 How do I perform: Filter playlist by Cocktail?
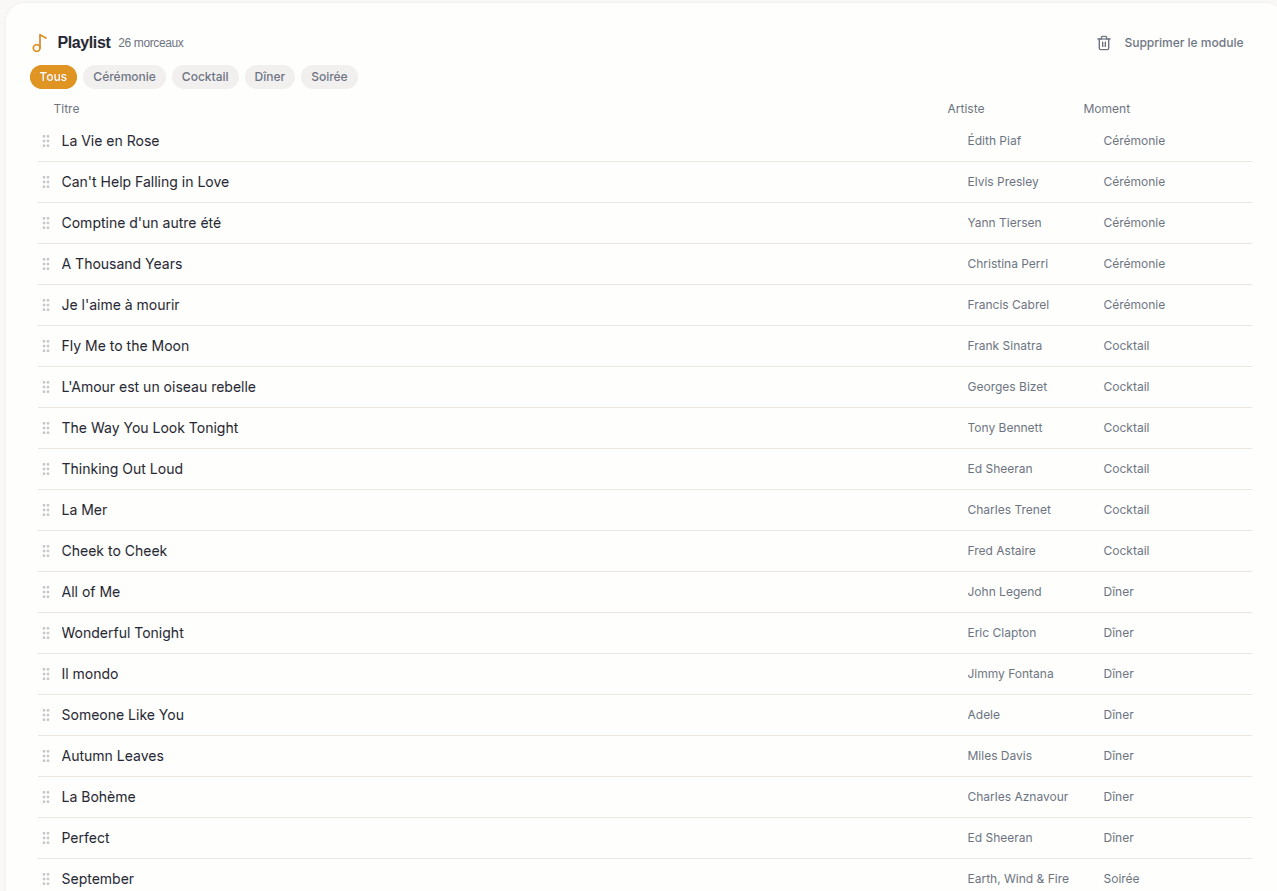pos(205,77)
